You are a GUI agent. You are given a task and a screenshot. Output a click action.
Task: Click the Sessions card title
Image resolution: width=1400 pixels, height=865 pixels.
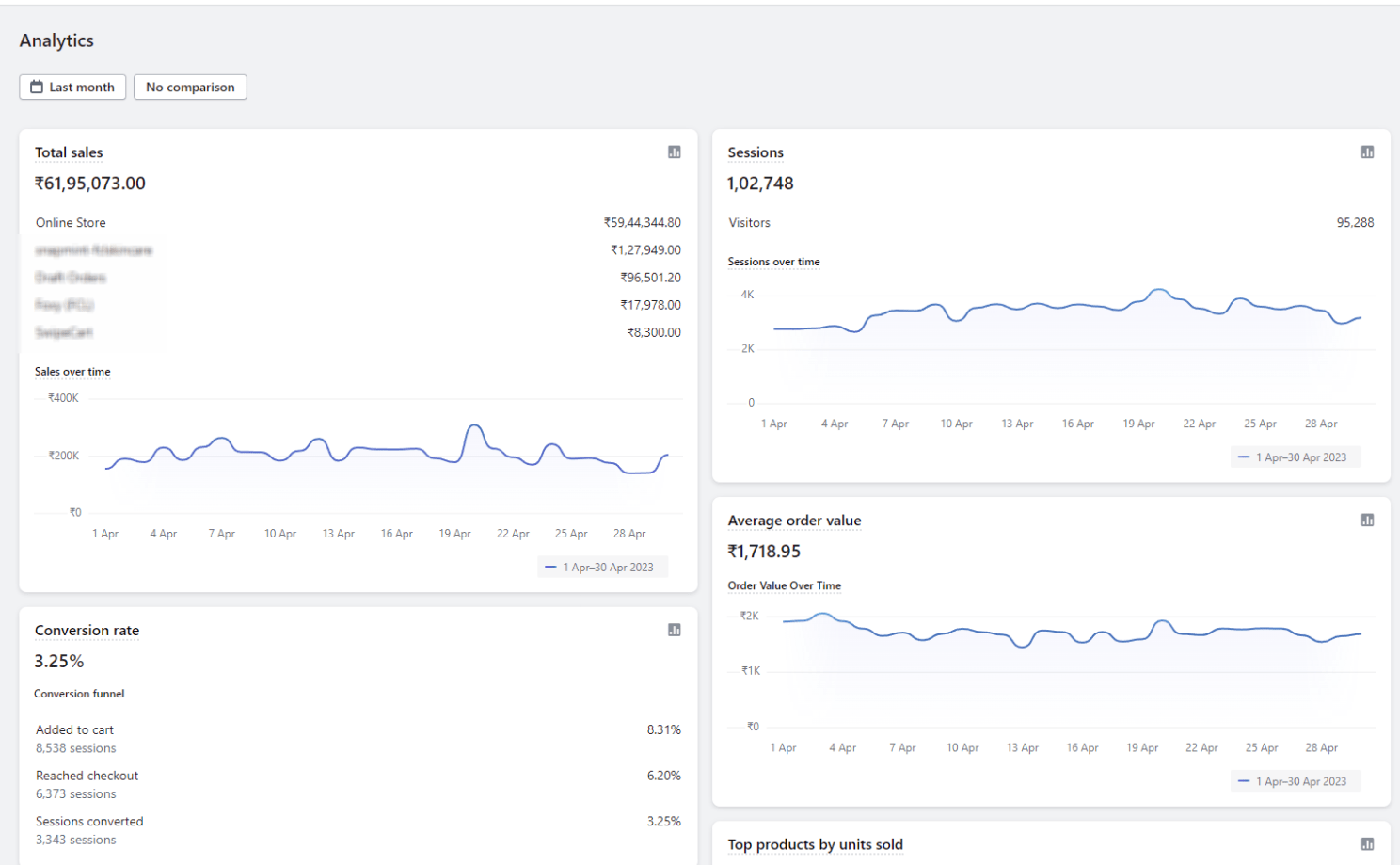point(756,152)
